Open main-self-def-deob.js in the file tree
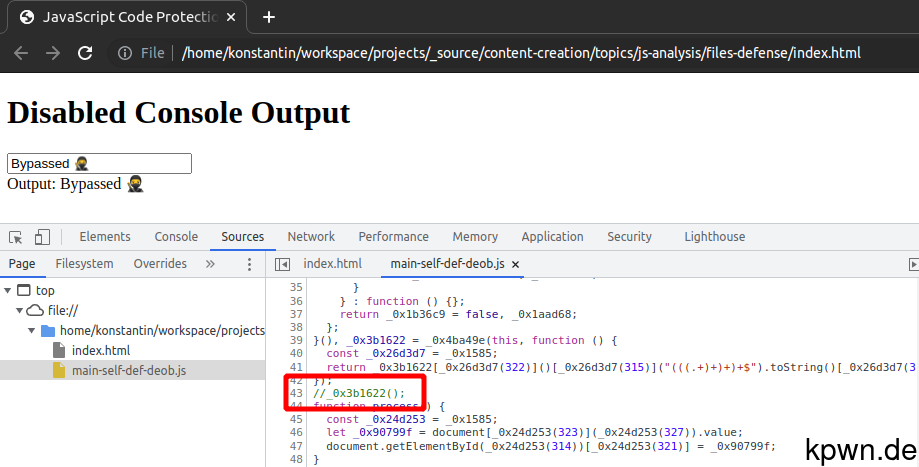The height and width of the screenshot is (467, 919). pyautogui.click(x=129, y=370)
